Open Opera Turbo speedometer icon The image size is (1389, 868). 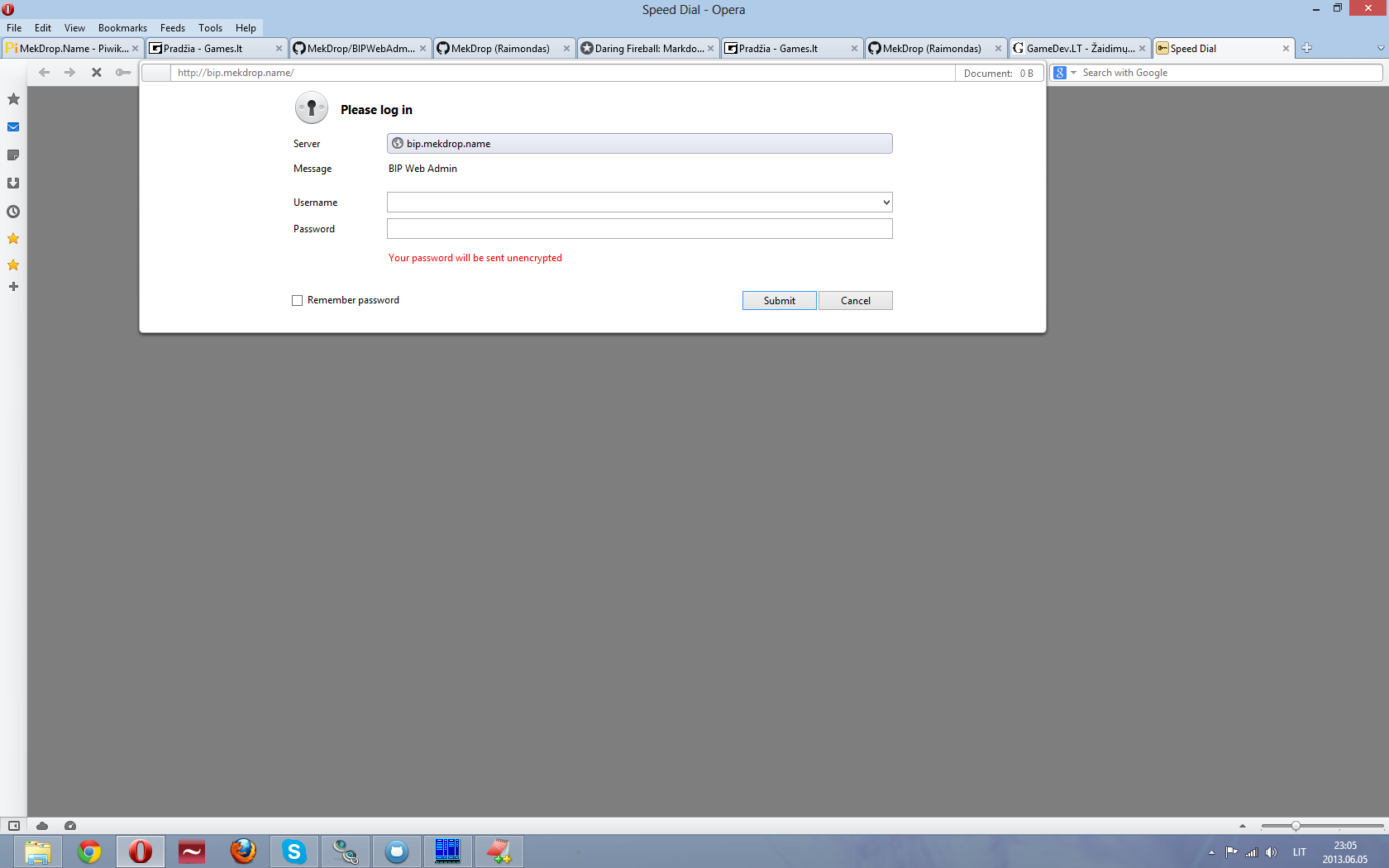pyautogui.click(x=70, y=826)
